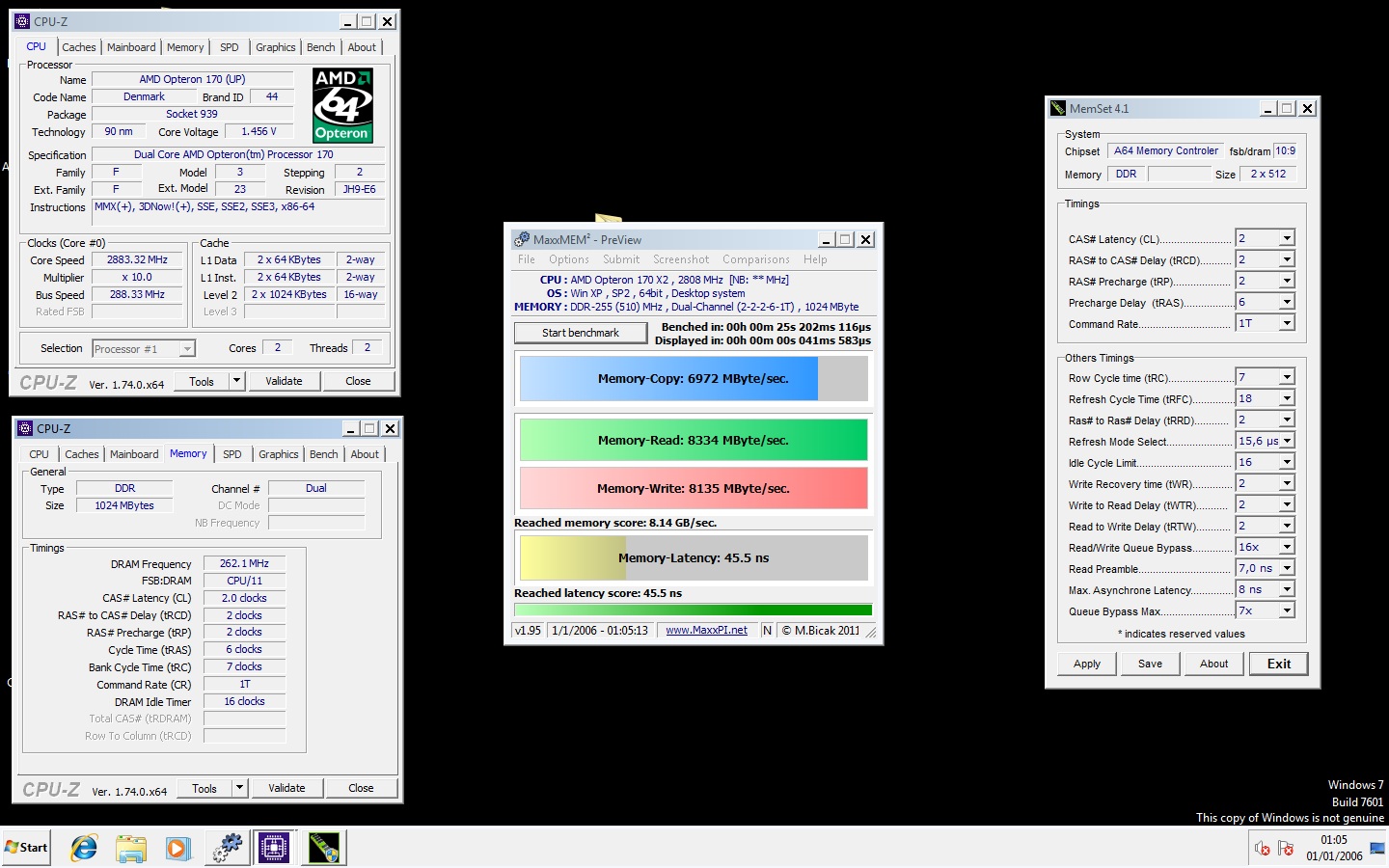Image resolution: width=1389 pixels, height=868 pixels.
Task: Click title bar icon of CPU-Z Memory window
Action: point(25,428)
